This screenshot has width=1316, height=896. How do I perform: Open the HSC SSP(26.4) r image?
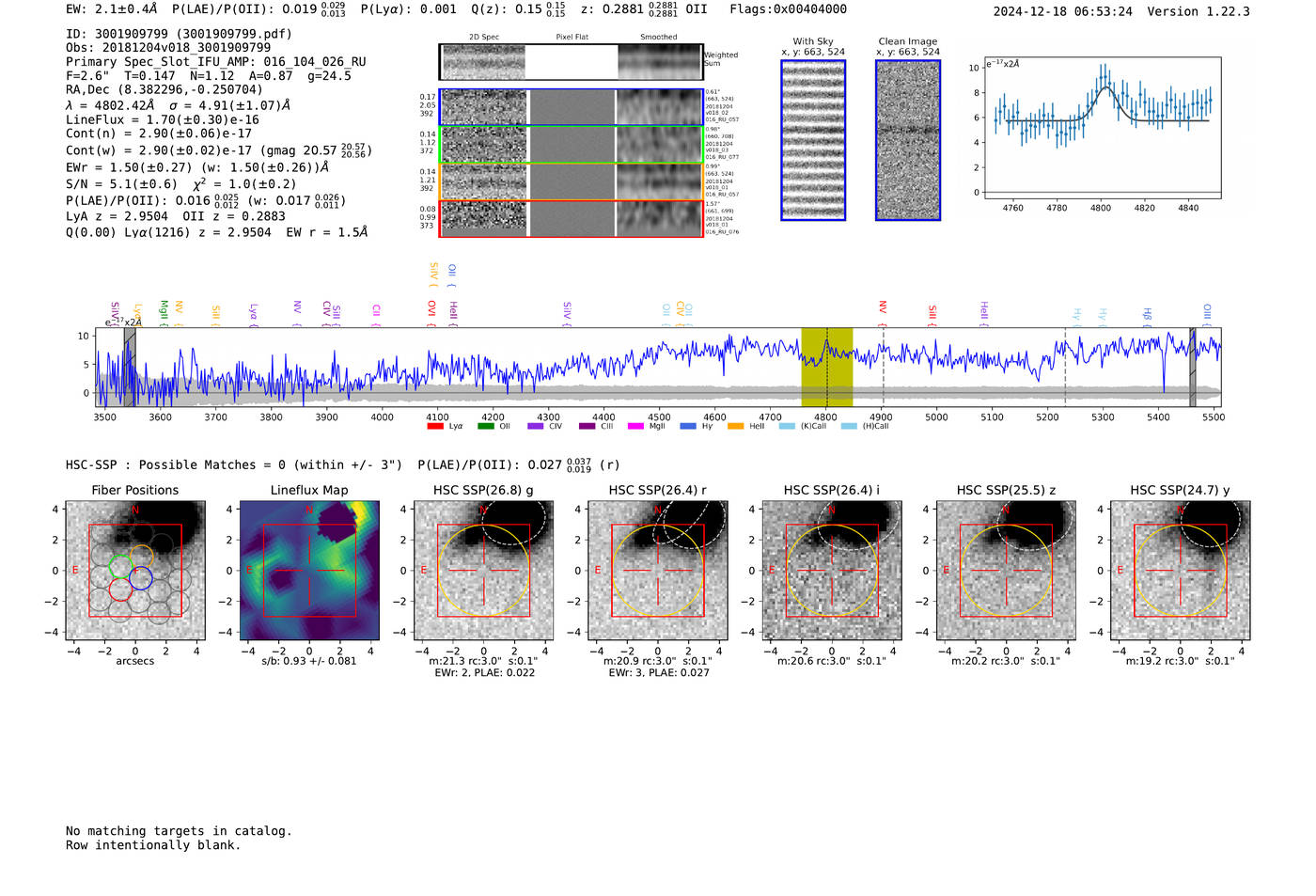click(x=657, y=571)
